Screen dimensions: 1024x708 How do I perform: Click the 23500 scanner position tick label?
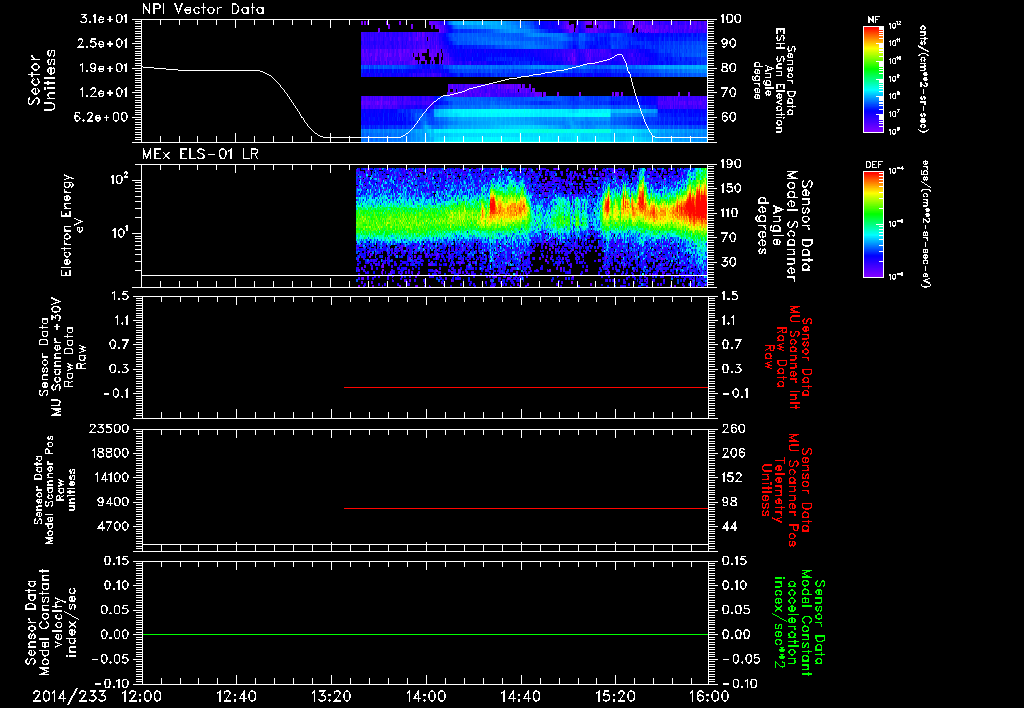110,428
